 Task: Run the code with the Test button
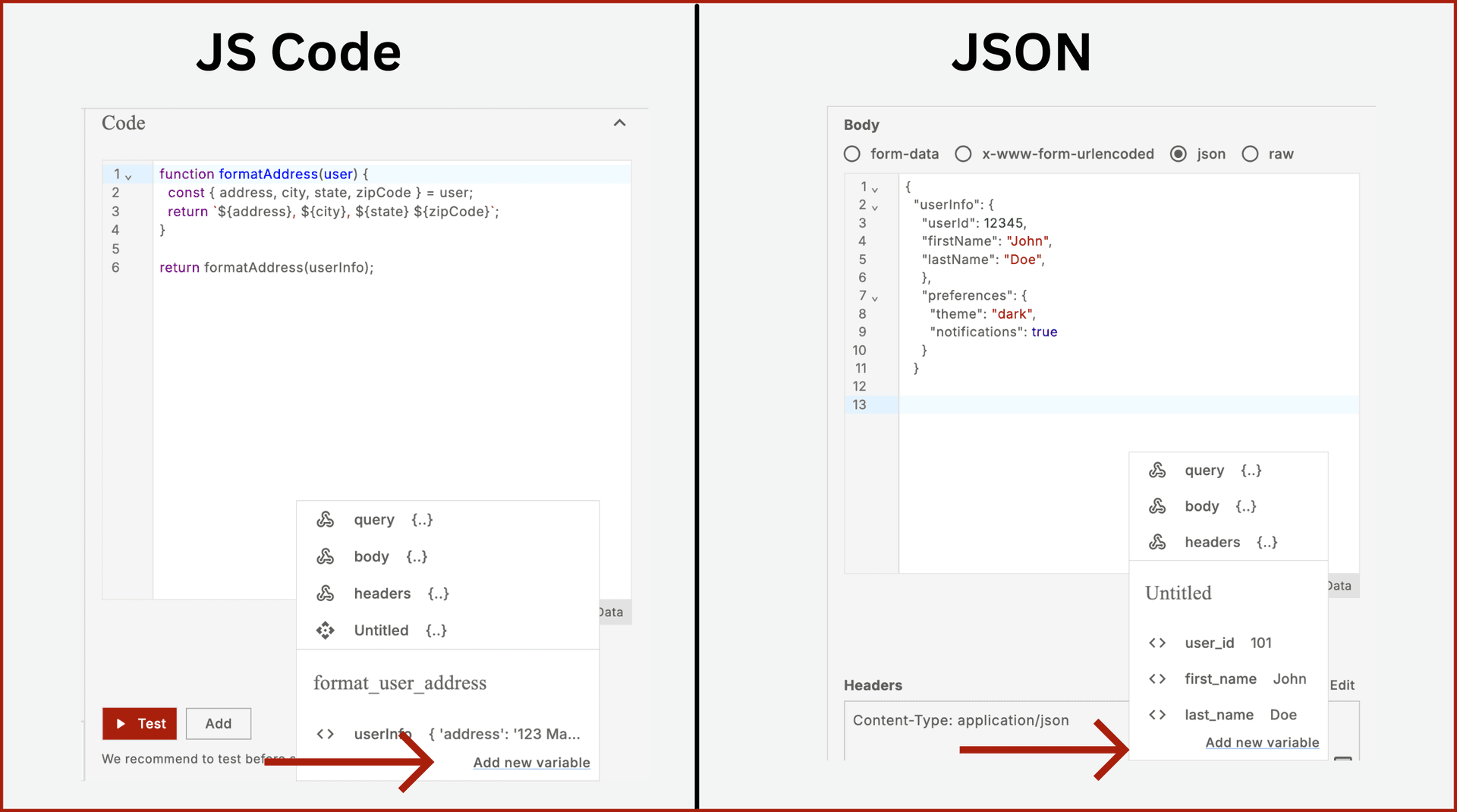click(x=139, y=723)
